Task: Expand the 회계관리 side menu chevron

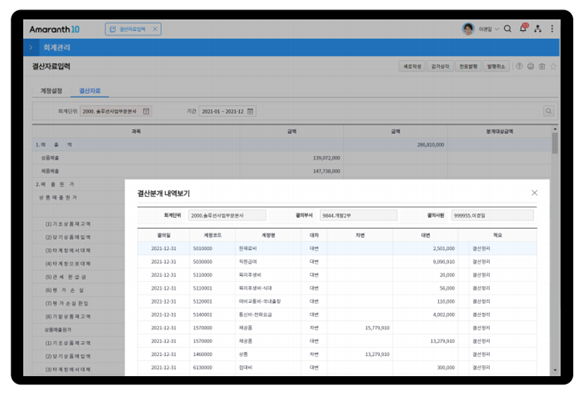Action: point(31,48)
